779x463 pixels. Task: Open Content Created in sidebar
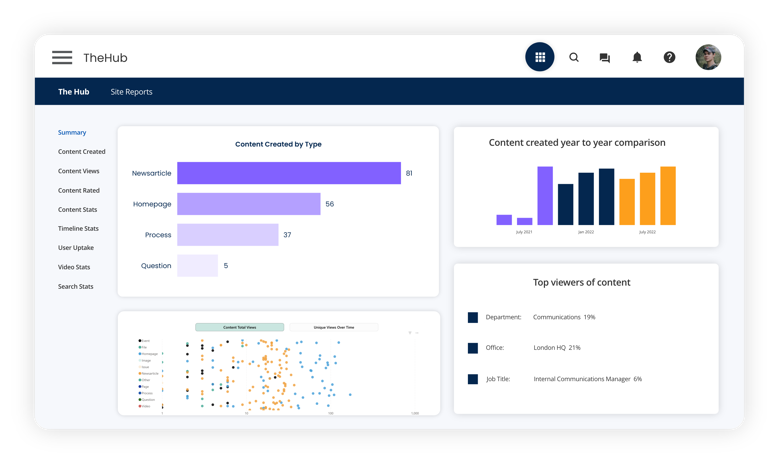(x=81, y=152)
